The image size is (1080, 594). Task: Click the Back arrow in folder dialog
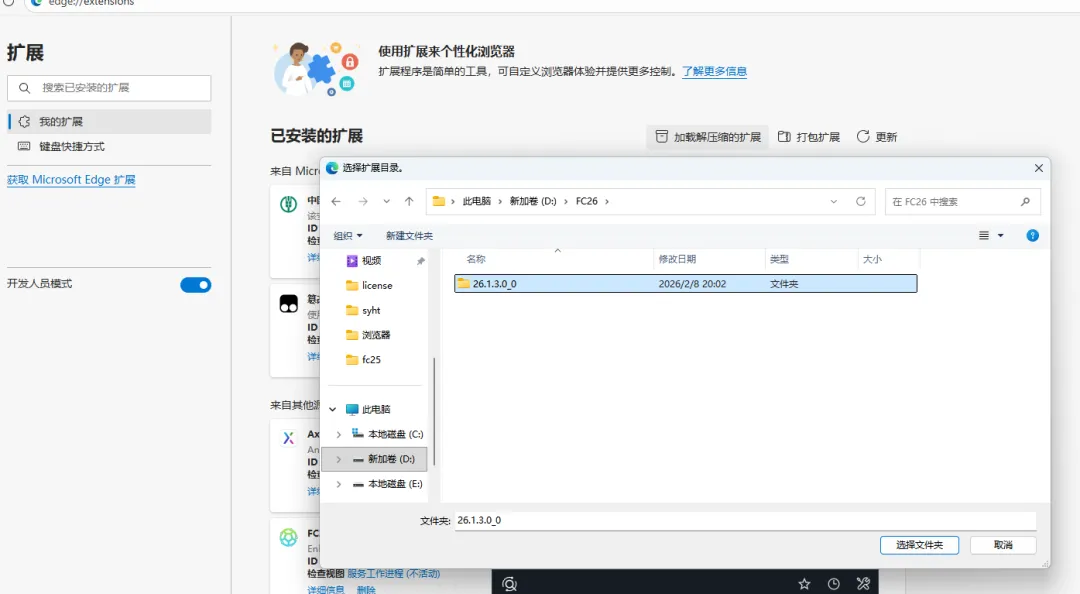point(336,201)
